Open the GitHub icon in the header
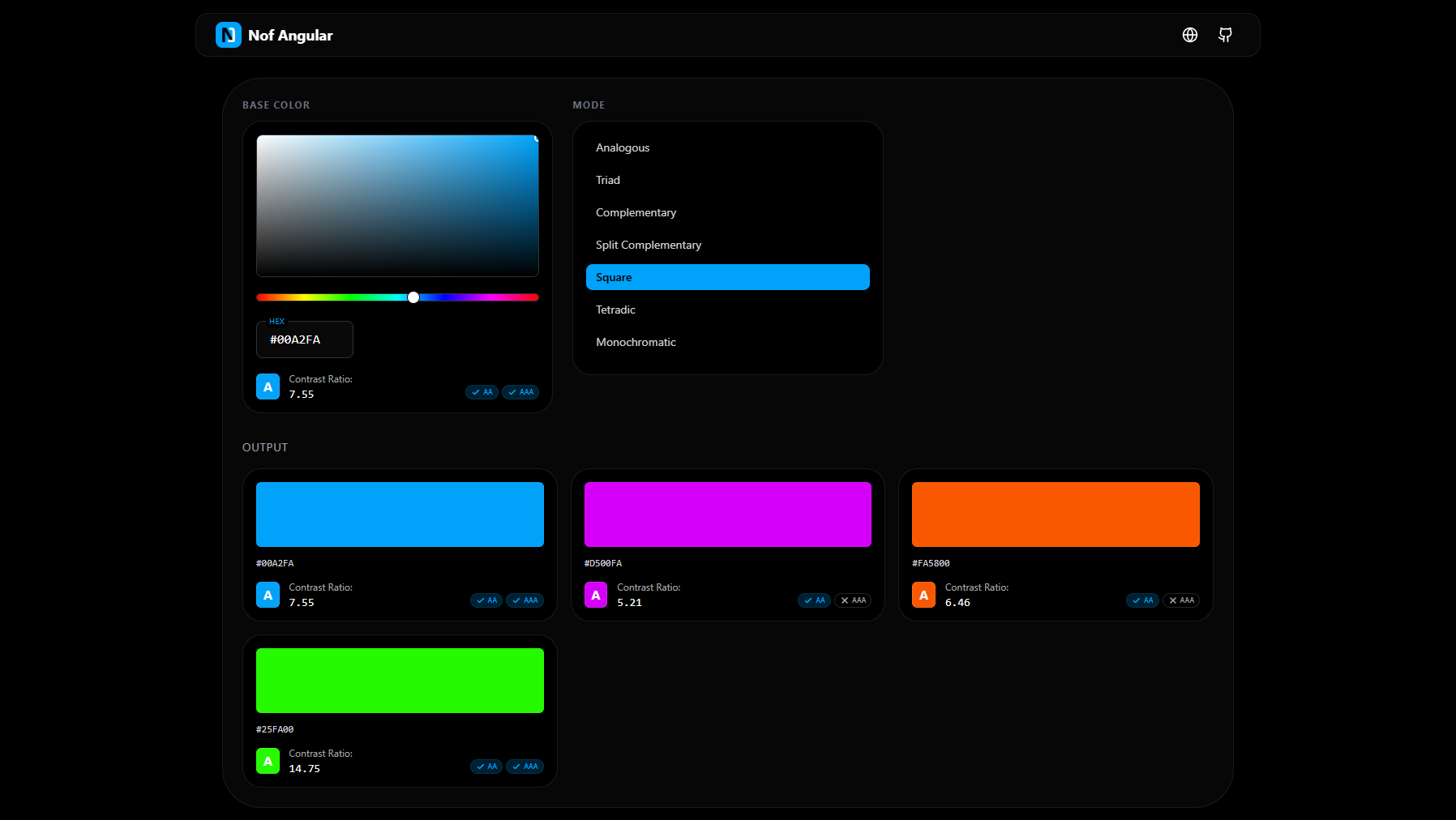1456x820 pixels. [x=1225, y=35]
